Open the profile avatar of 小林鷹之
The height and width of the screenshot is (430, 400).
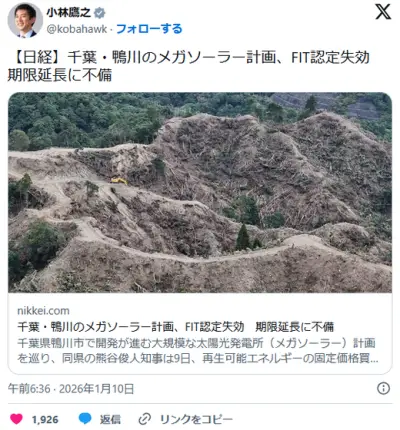(25, 21)
